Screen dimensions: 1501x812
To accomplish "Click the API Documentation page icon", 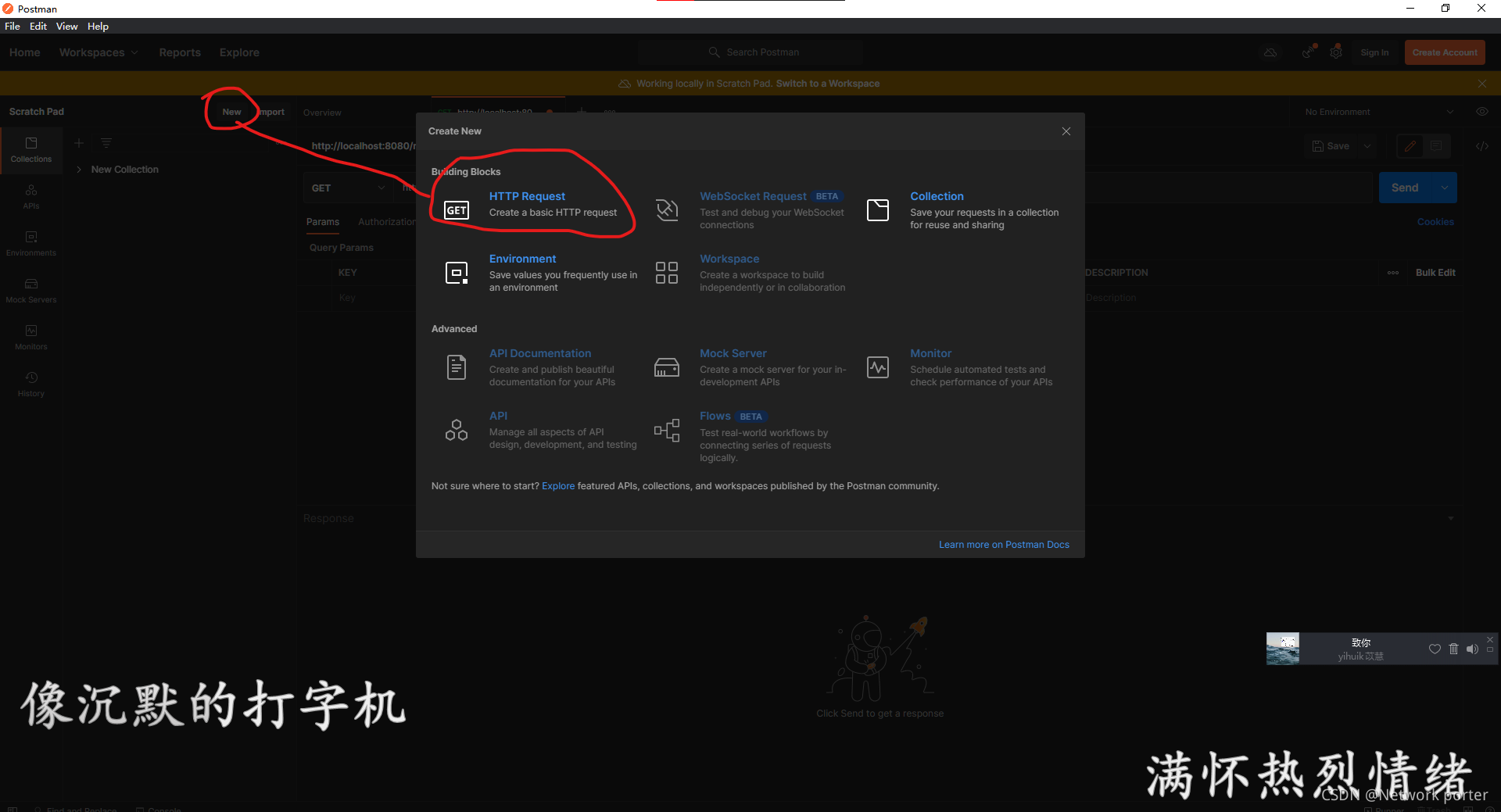I will [457, 367].
